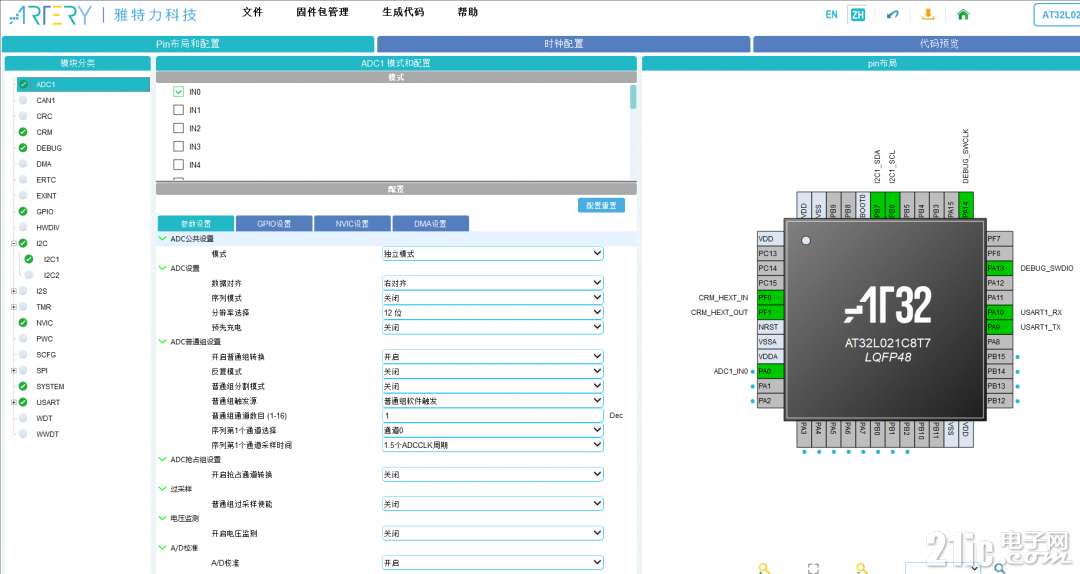The width and height of the screenshot is (1080, 574).
Task: Collapse the ADC公共设置 section
Action: click(x=163, y=238)
